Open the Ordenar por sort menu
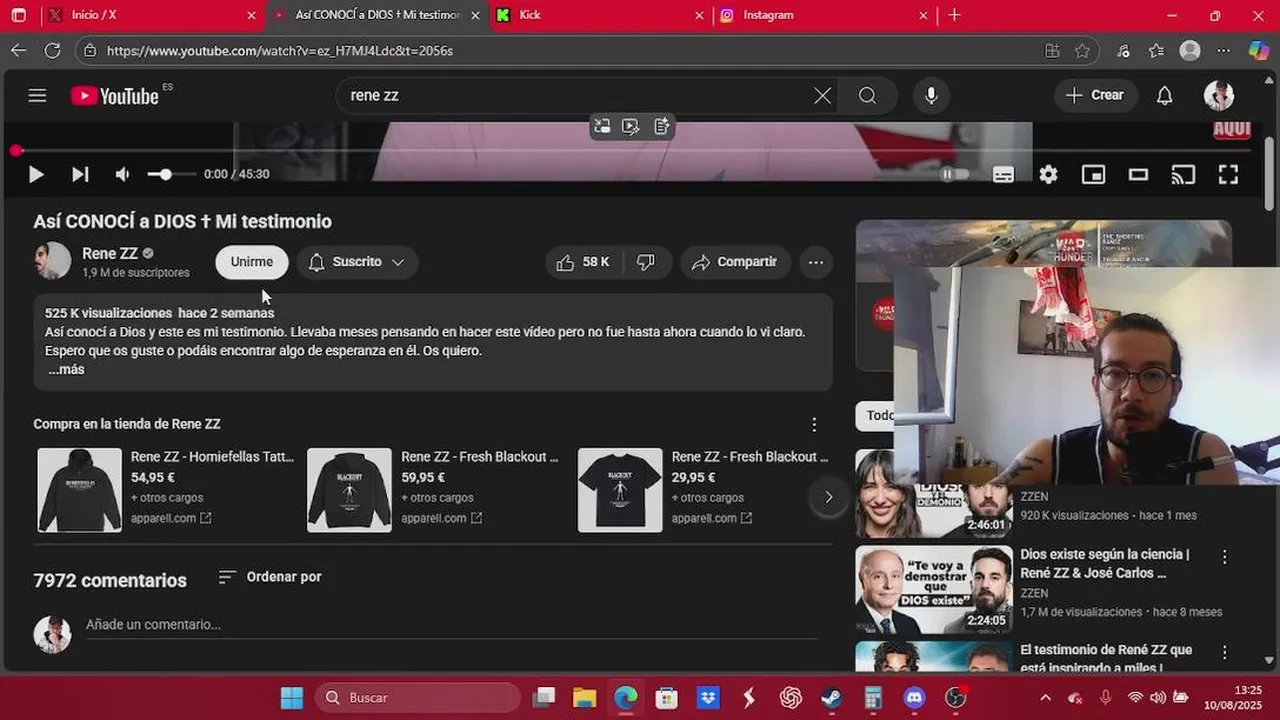Image resolution: width=1280 pixels, height=720 pixels. click(x=270, y=577)
